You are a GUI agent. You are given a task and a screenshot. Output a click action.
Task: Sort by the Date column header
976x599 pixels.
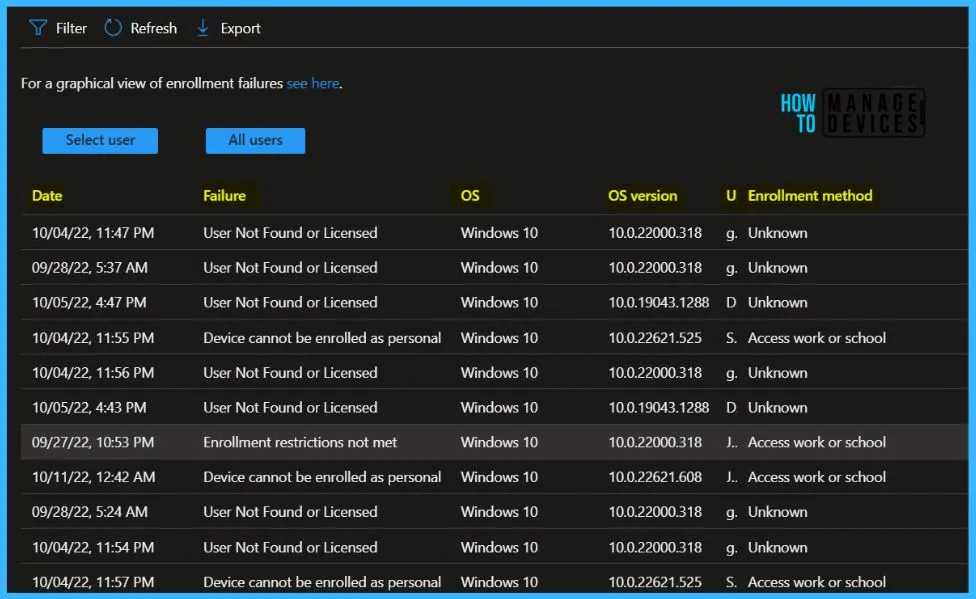tap(47, 196)
